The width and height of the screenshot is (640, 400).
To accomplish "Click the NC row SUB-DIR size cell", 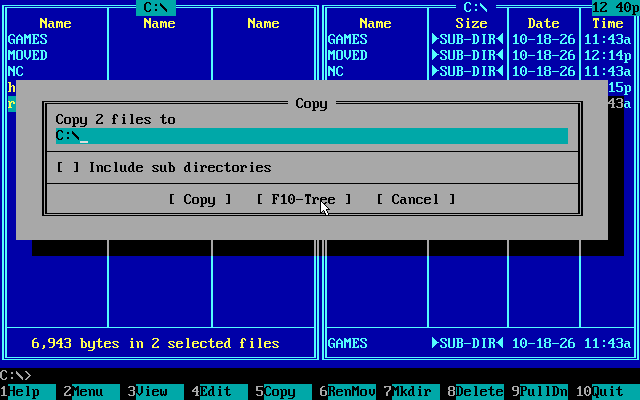I will click(x=467, y=71).
